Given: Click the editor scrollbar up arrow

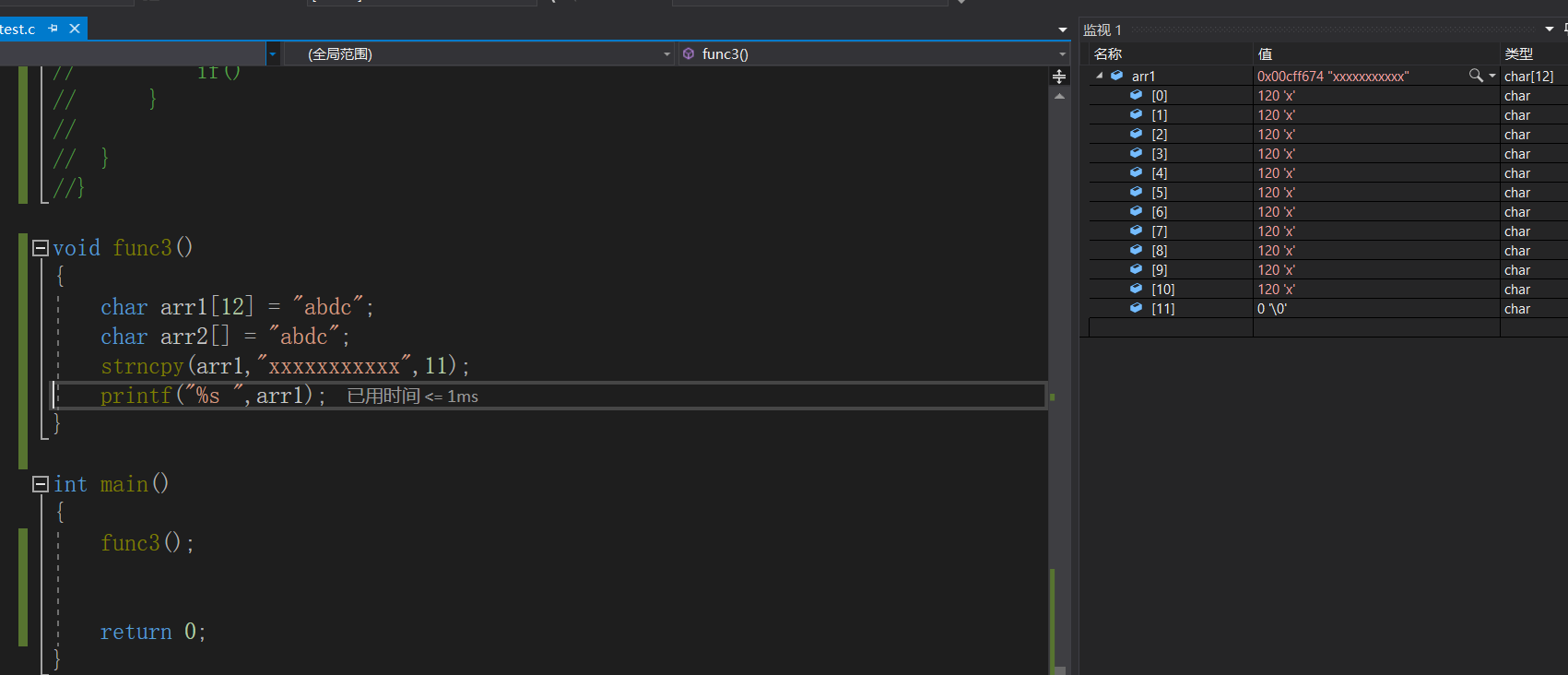Looking at the screenshot, I should (x=1059, y=96).
